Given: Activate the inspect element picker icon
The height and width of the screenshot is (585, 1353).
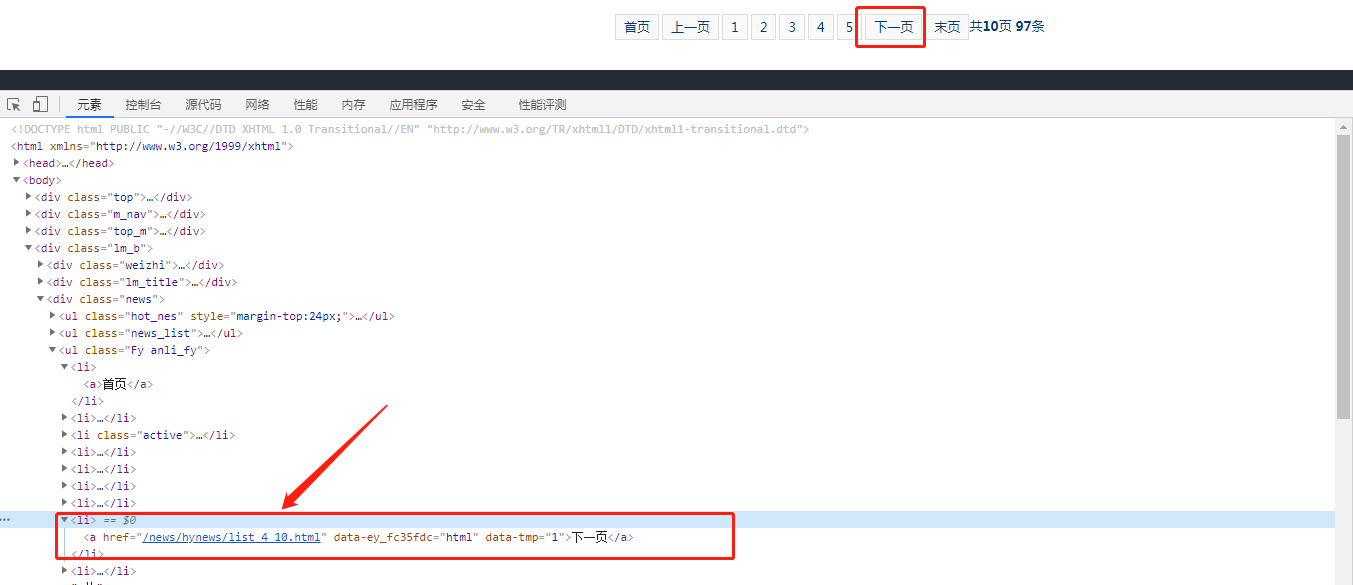Looking at the screenshot, I should tap(14, 105).
